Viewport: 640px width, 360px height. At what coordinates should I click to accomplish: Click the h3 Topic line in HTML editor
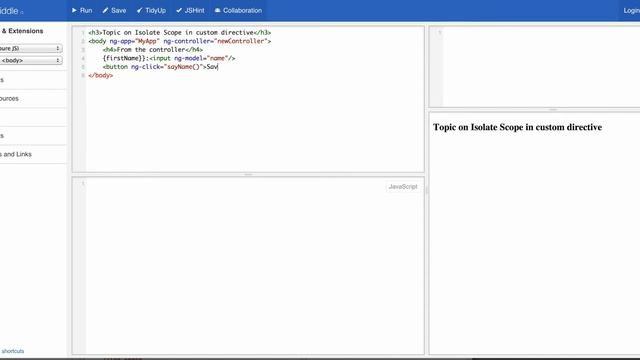180,33
